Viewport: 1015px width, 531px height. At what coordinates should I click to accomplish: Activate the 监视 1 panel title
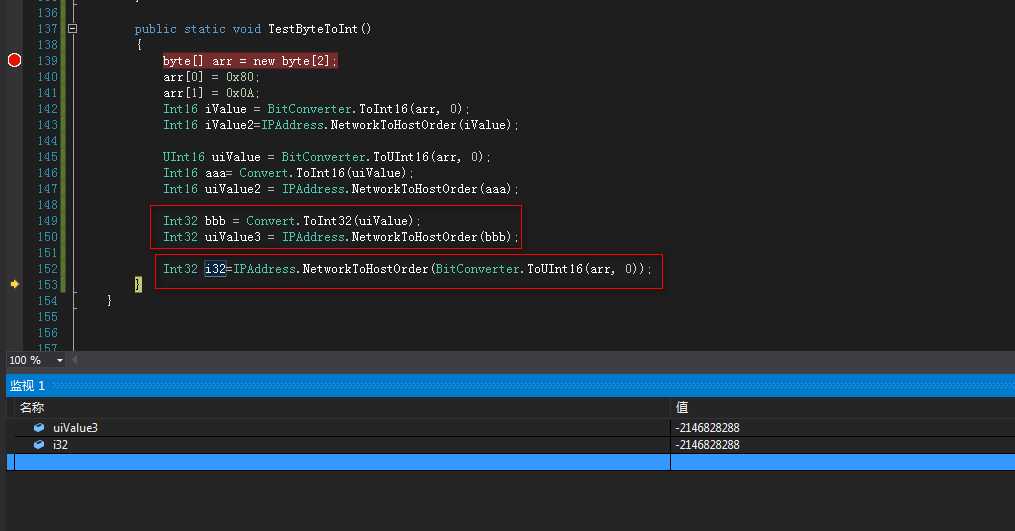pos(27,385)
